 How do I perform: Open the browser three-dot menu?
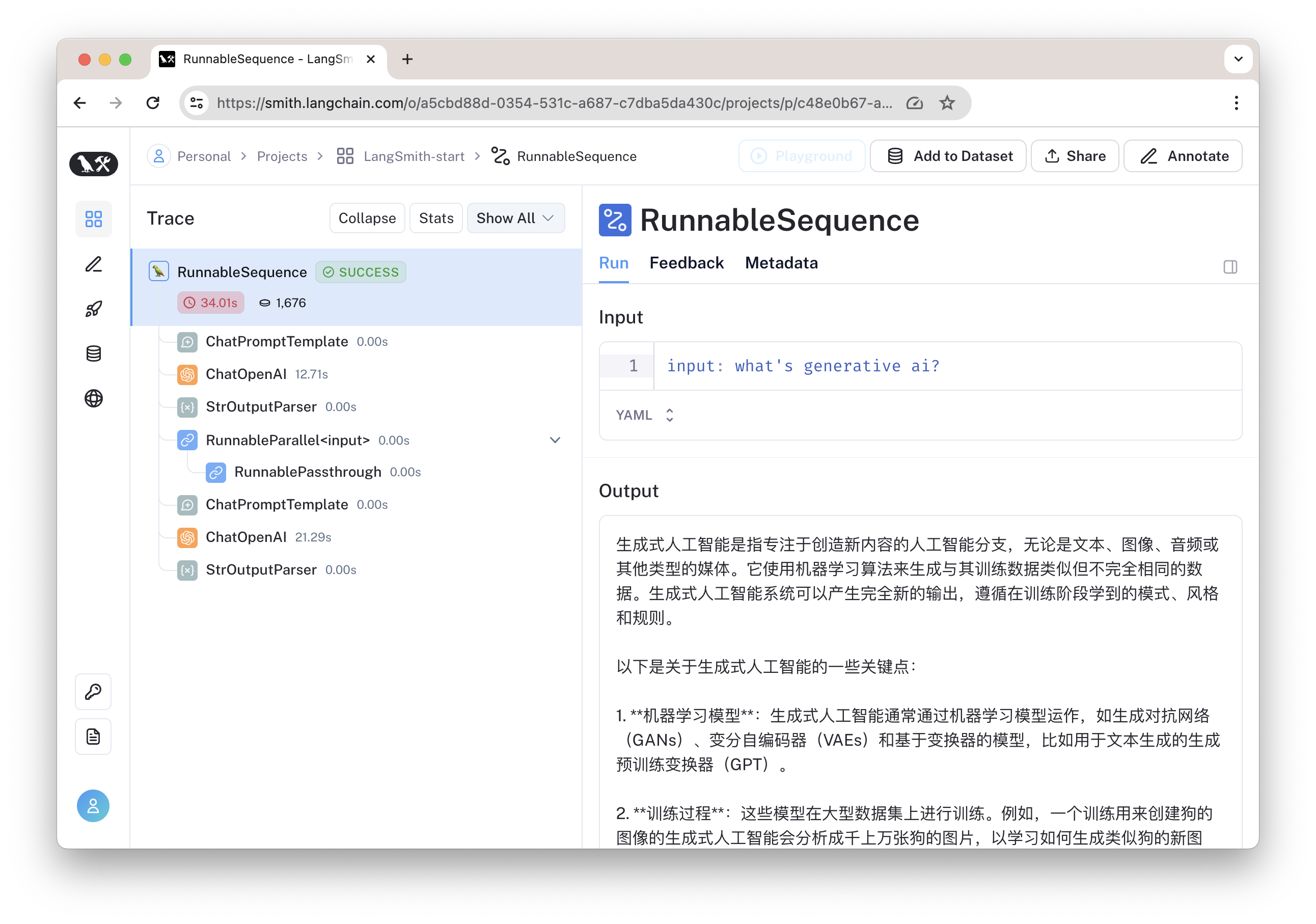(x=1237, y=103)
